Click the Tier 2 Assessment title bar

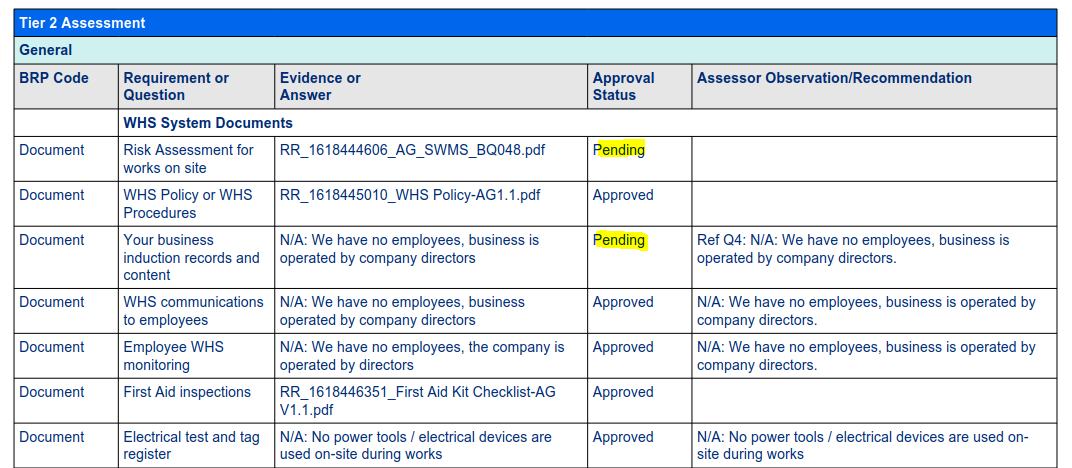pos(82,23)
